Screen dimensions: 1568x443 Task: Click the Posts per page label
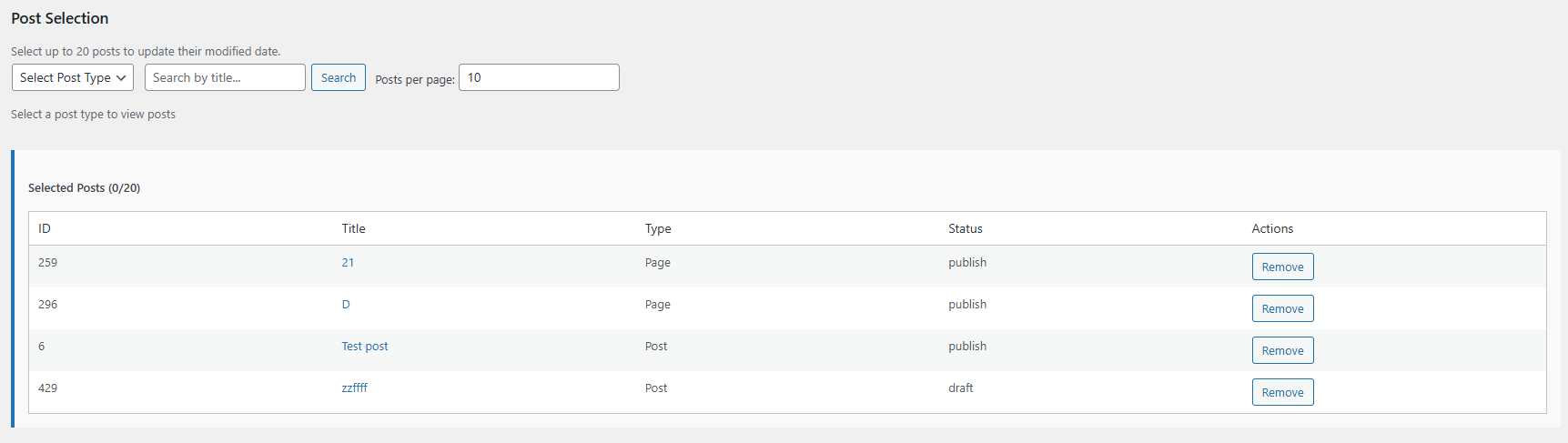[x=415, y=79]
